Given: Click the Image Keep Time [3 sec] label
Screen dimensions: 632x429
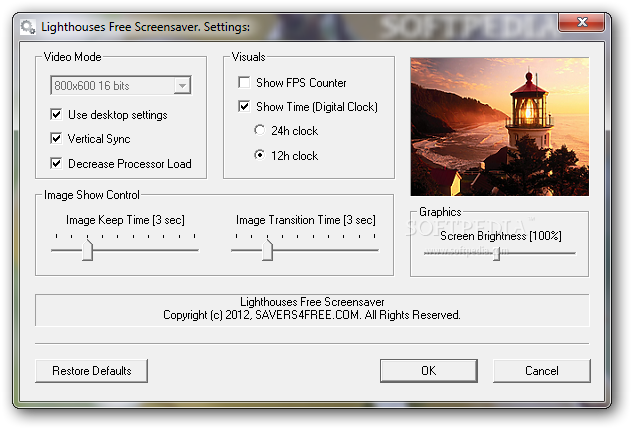Looking at the screenshot, I should [x=125, y=220].
